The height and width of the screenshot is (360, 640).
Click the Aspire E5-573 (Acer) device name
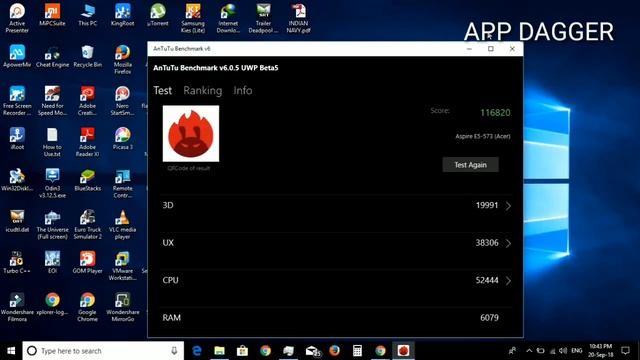(x=483, y=136)
